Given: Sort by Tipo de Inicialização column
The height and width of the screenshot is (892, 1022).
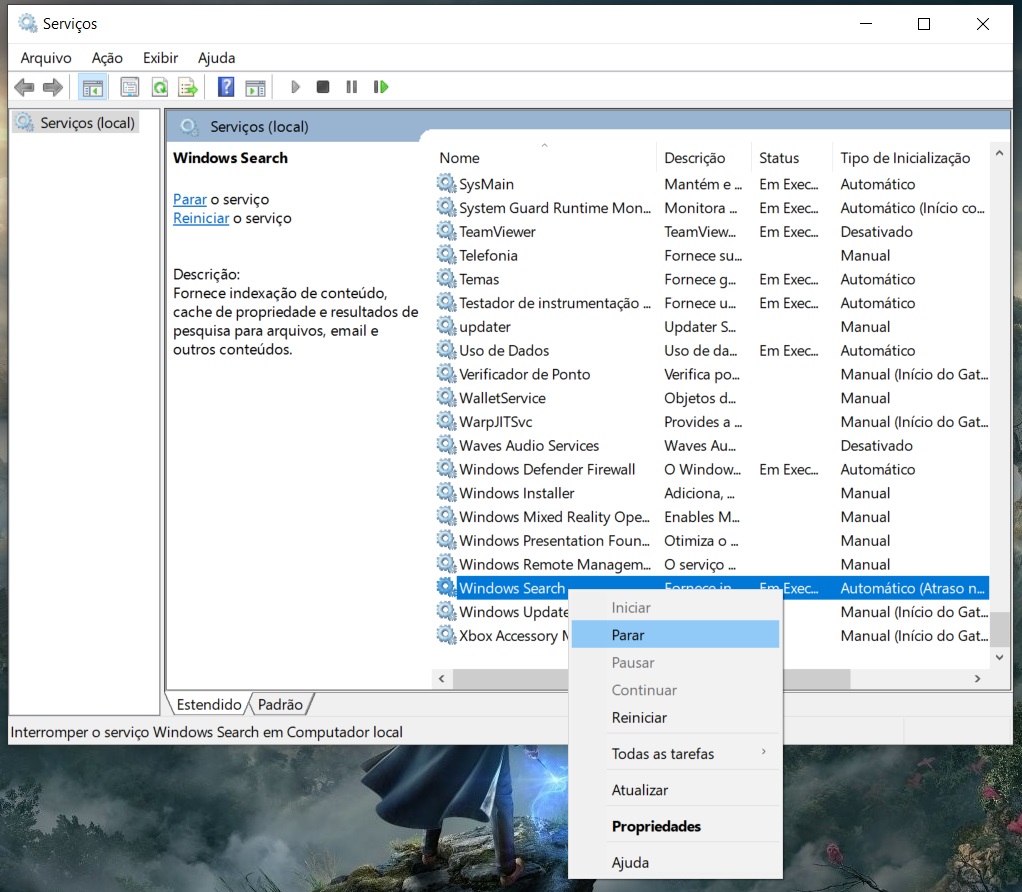Looking at the screenshot, I should [911, 158].
